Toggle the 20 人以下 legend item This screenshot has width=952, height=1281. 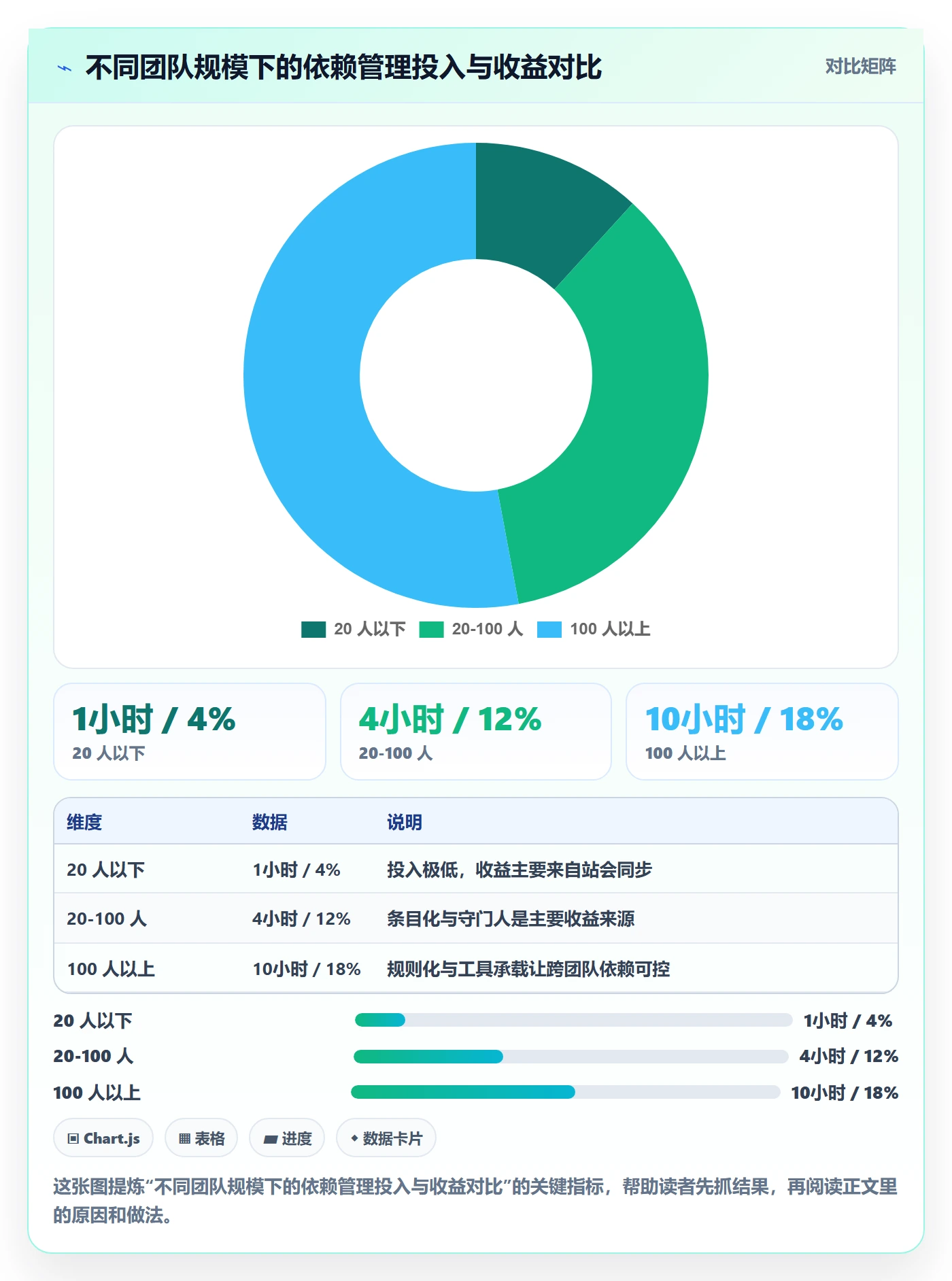point(353,629)
